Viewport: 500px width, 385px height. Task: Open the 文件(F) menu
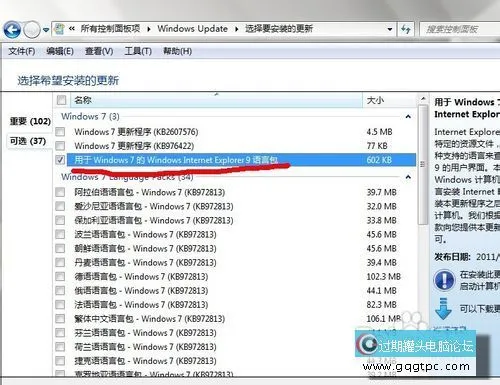22,51
